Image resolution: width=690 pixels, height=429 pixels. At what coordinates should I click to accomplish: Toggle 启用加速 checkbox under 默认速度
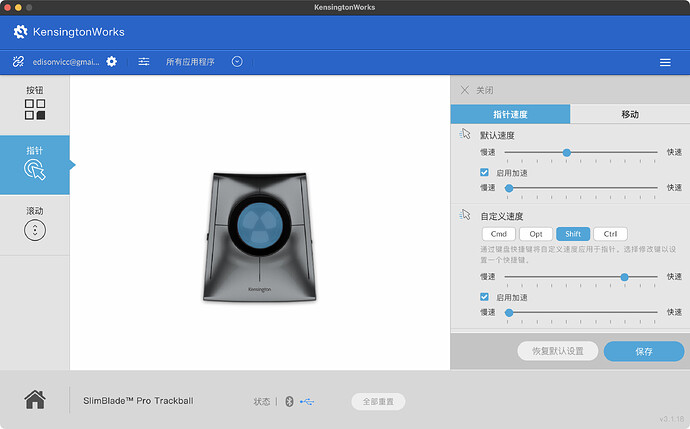(484, 172)
